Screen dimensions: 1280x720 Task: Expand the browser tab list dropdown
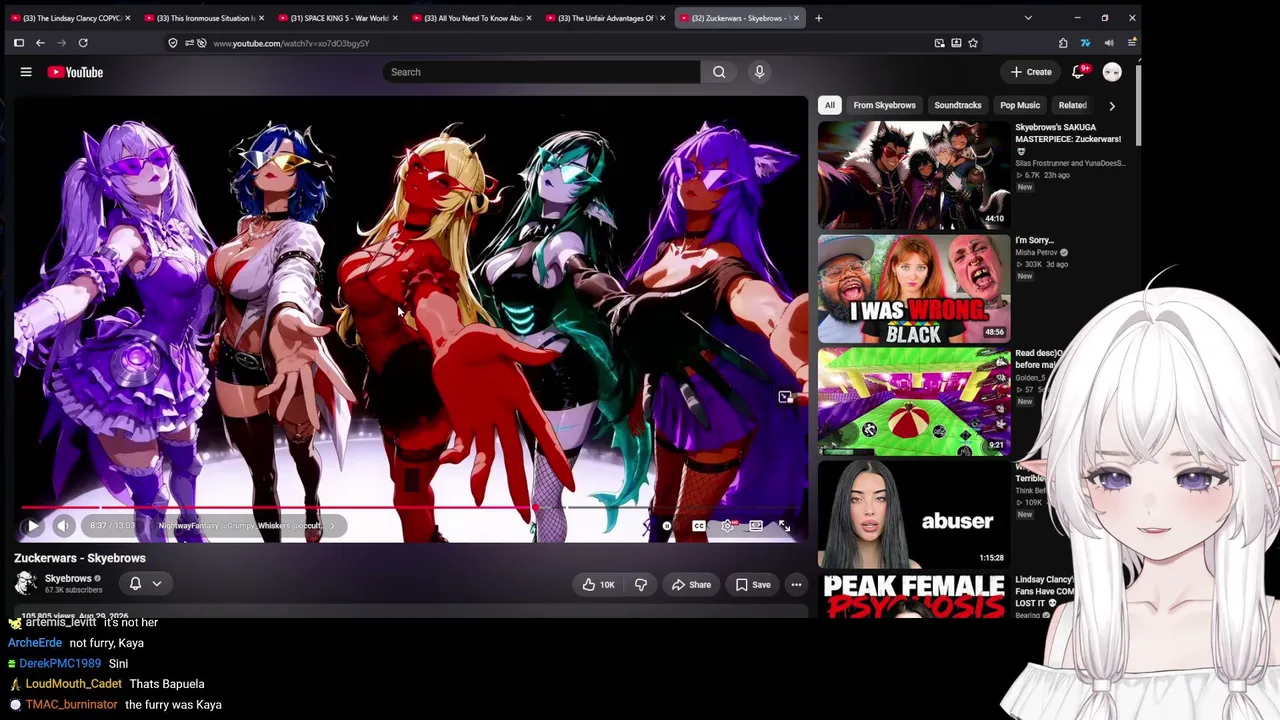point(1028,18)
